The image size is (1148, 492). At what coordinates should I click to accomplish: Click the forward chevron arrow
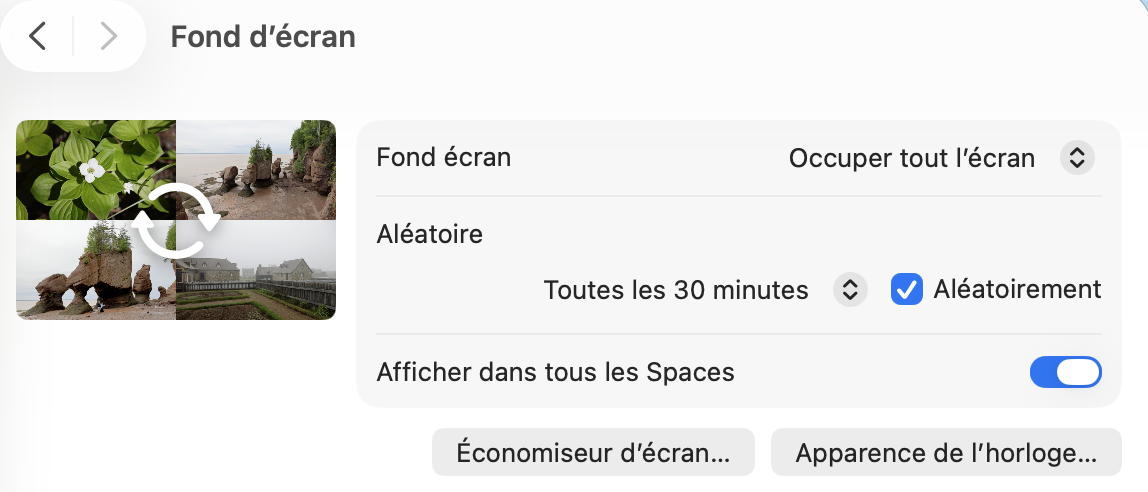tap(108, 37)
